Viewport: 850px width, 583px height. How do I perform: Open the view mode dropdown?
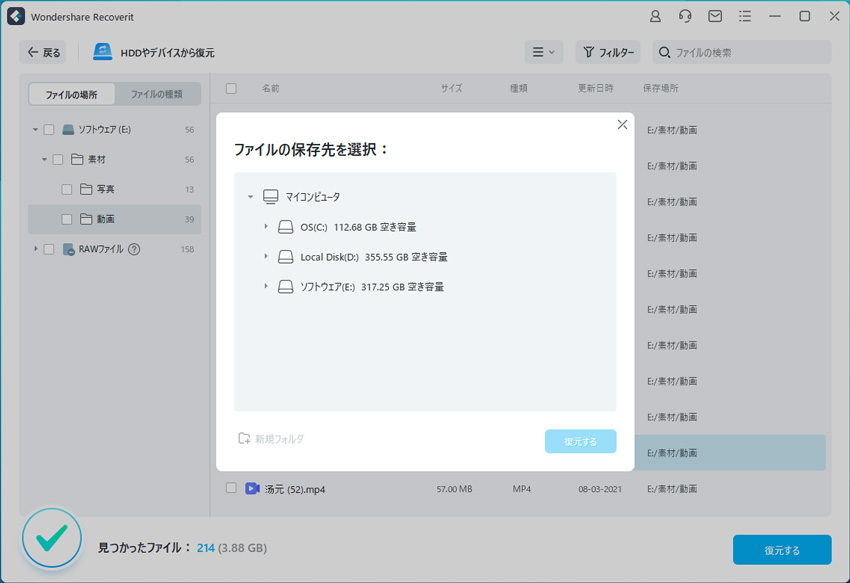pos(544,52)
